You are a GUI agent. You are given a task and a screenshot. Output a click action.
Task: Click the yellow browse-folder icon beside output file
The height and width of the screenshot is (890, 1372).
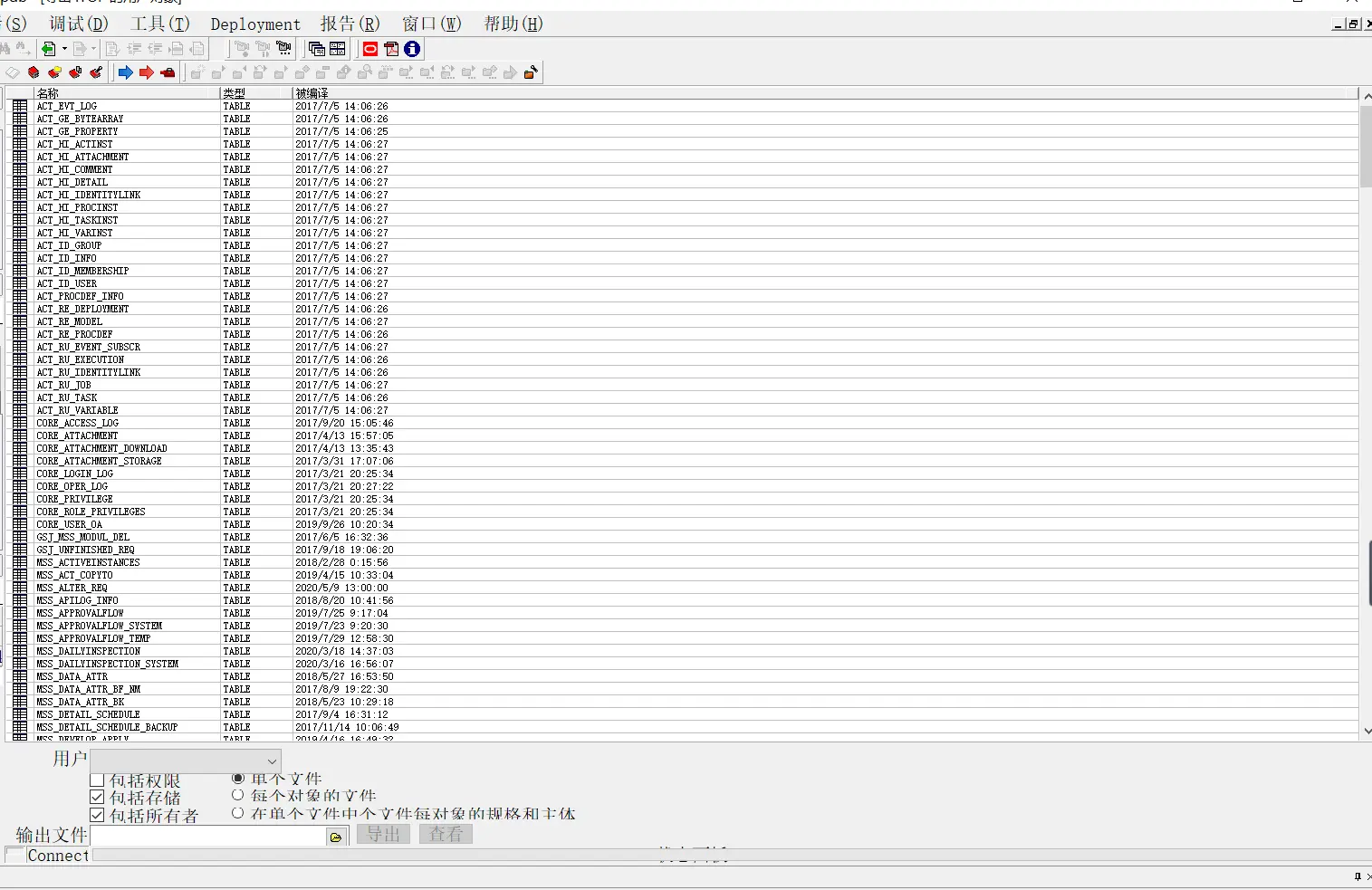(x=336, y=837)
